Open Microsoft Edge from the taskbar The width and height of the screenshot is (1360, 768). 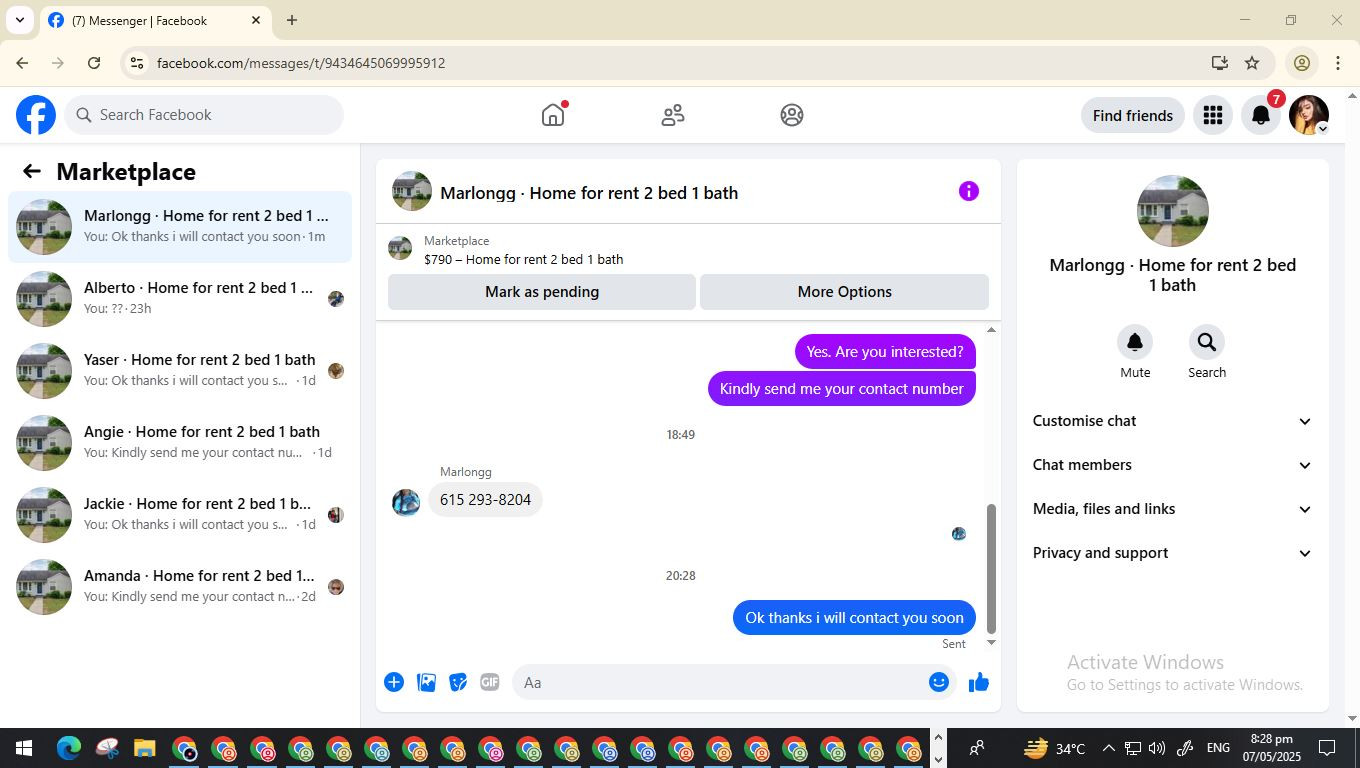68,748
